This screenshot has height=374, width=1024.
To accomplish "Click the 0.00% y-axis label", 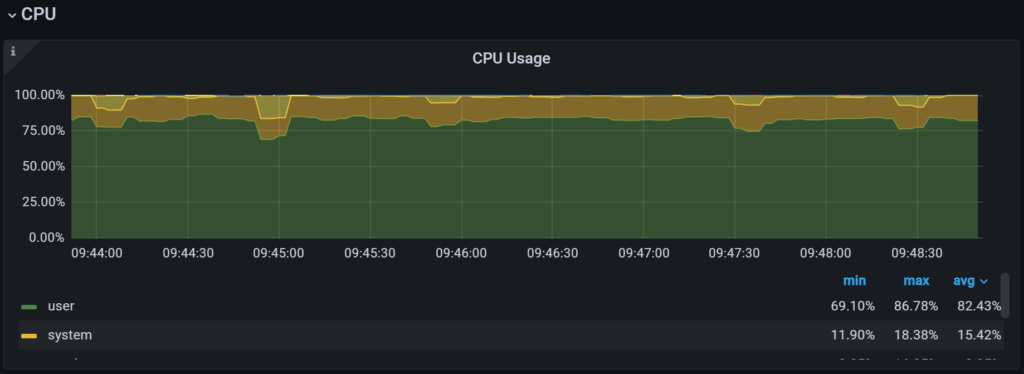I will pos(46,238).
